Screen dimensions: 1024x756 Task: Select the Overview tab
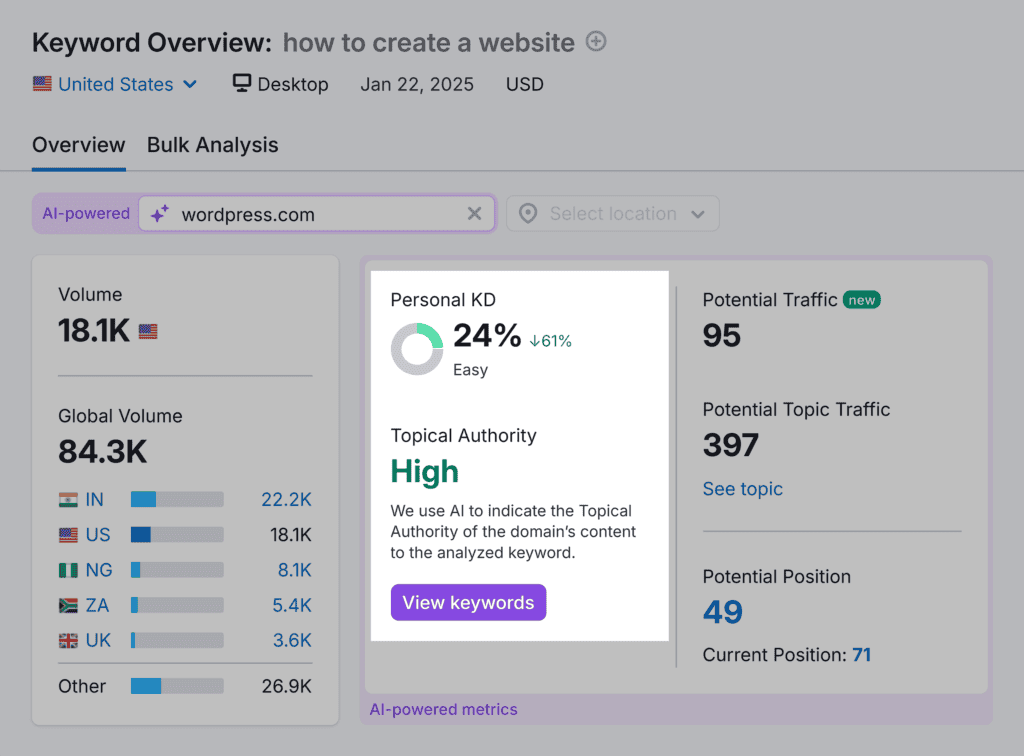coord(78,145)
